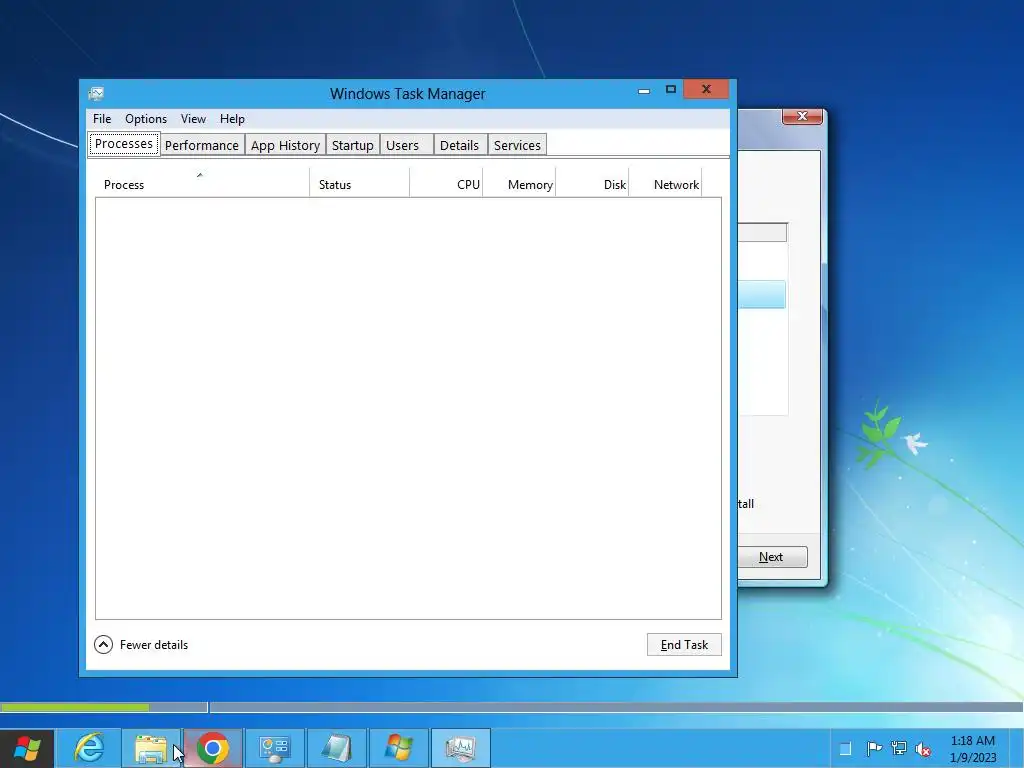The width and height of the screenshot is (1024, 768).
Task: Click the white square tray icon
Action: coord(845,748)
